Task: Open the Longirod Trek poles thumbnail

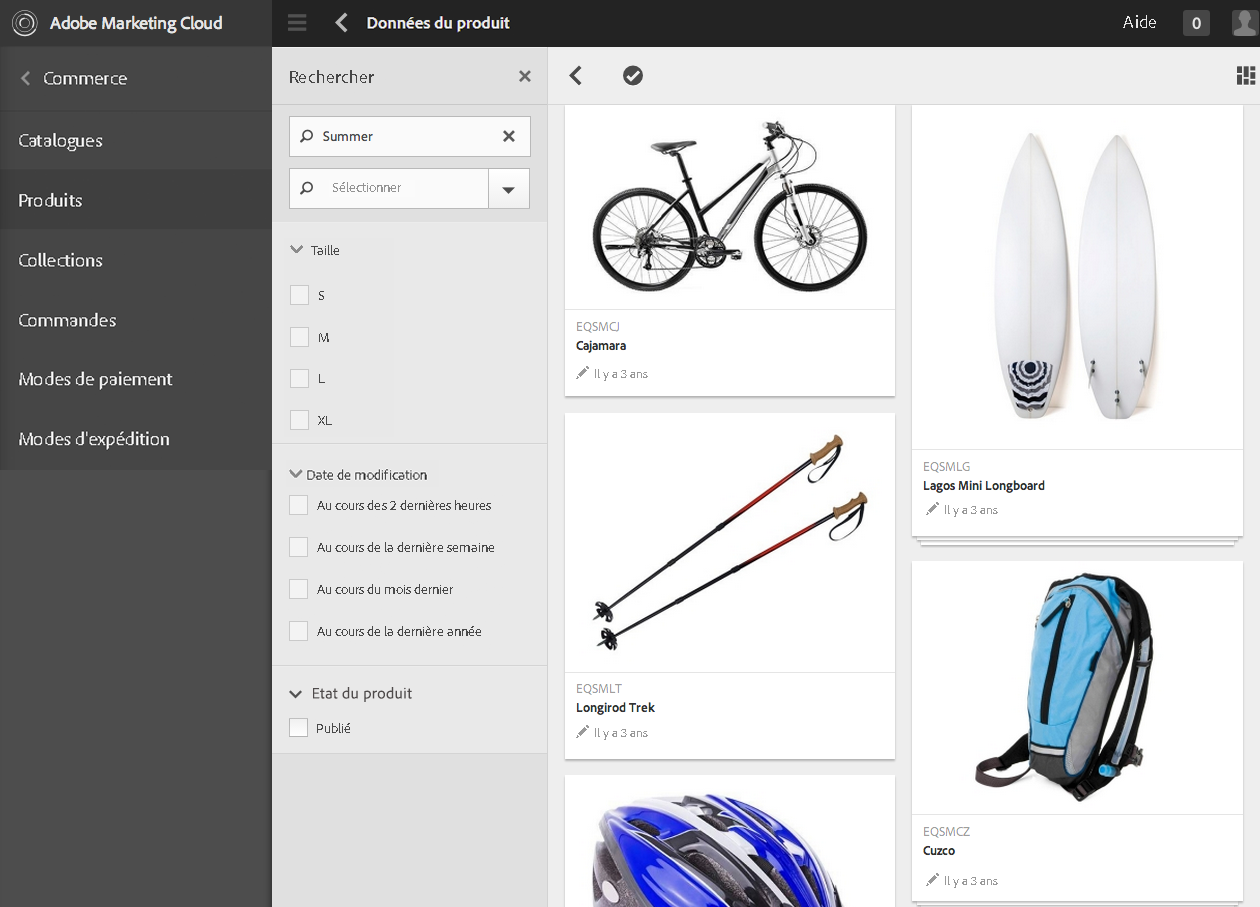Action: pos(730,542)
